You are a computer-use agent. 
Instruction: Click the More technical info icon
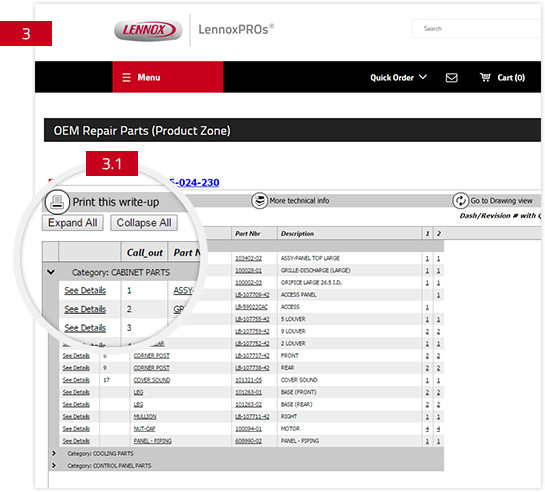tap(259, 200)
